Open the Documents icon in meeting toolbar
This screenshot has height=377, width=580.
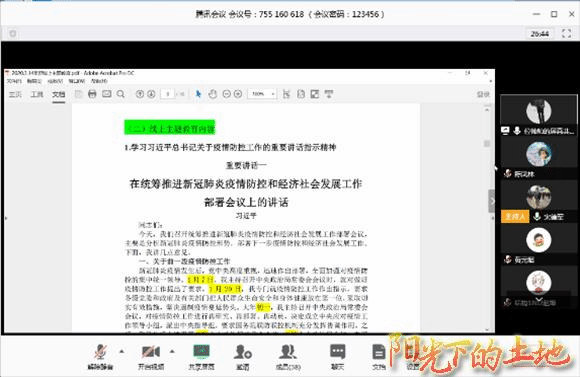[x=379, y=356]
